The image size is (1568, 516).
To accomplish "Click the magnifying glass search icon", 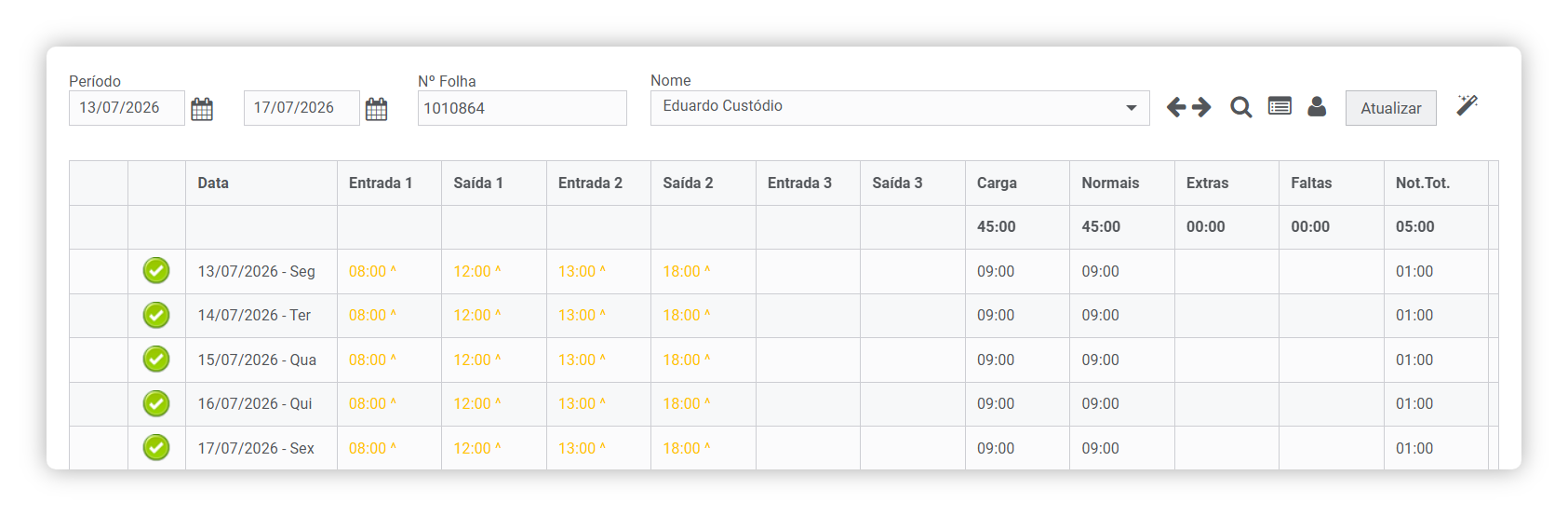I will click(x=1240, y=107).
